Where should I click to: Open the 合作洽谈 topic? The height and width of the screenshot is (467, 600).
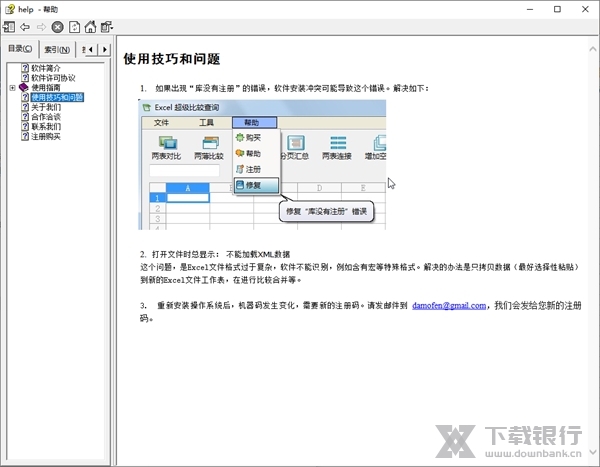point(46,117)
